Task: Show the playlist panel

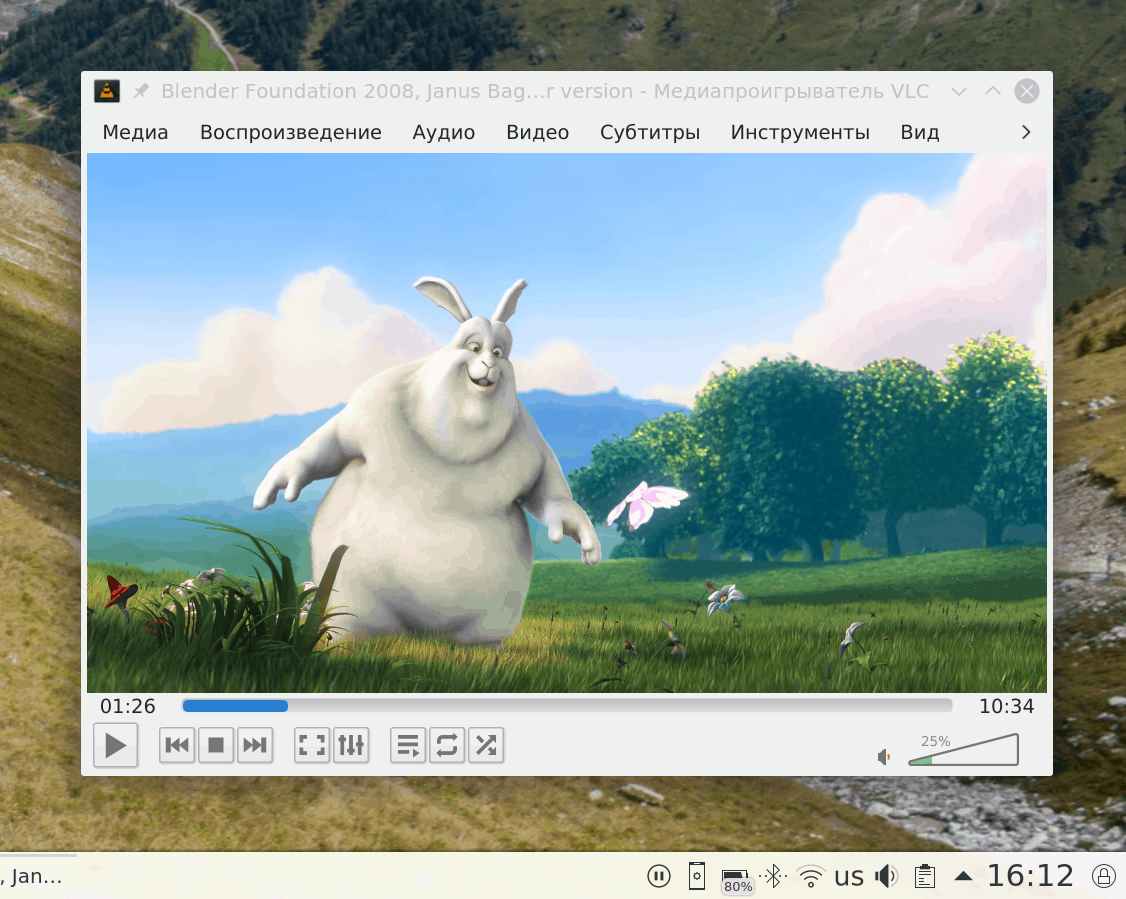Action: coord(408,745)
